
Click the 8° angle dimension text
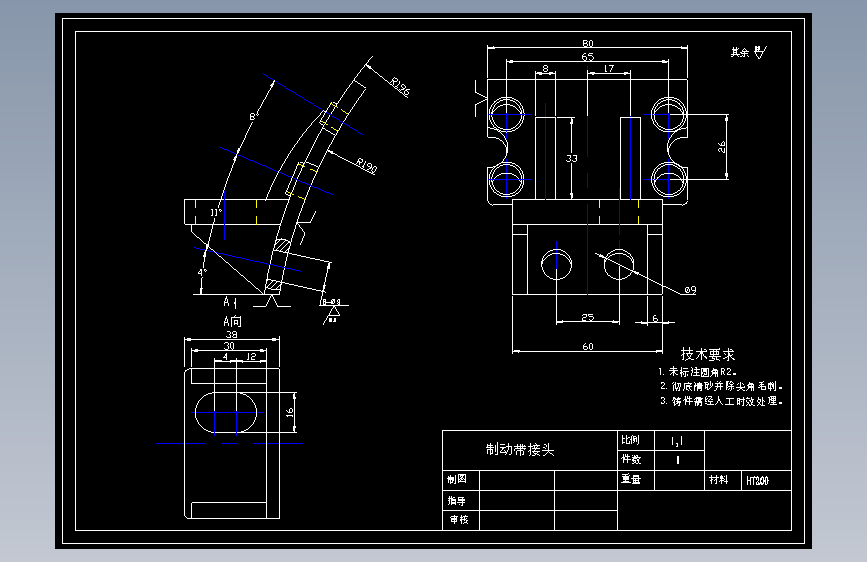pos(254,116)
